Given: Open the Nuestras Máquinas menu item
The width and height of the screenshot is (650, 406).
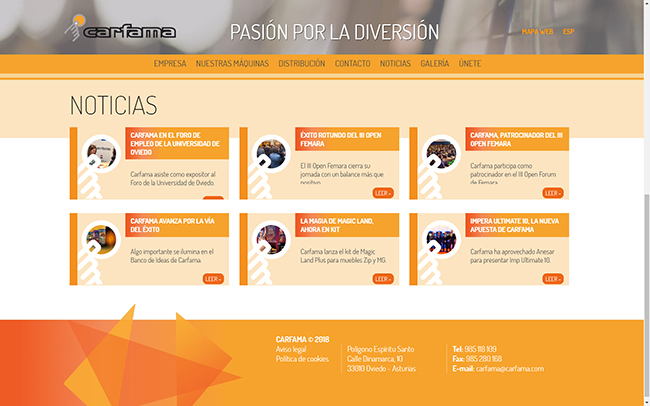Looking at the screenshot, I should pos(232,64).
